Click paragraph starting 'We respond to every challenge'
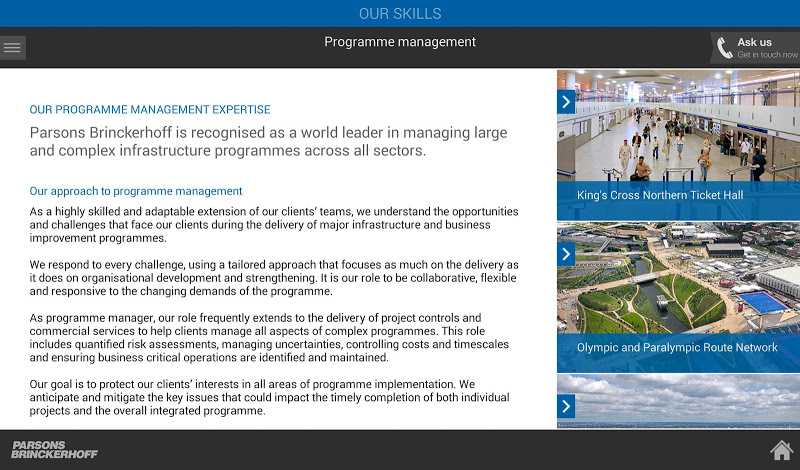This screenshot has height=470, width=800. point(274,278)
